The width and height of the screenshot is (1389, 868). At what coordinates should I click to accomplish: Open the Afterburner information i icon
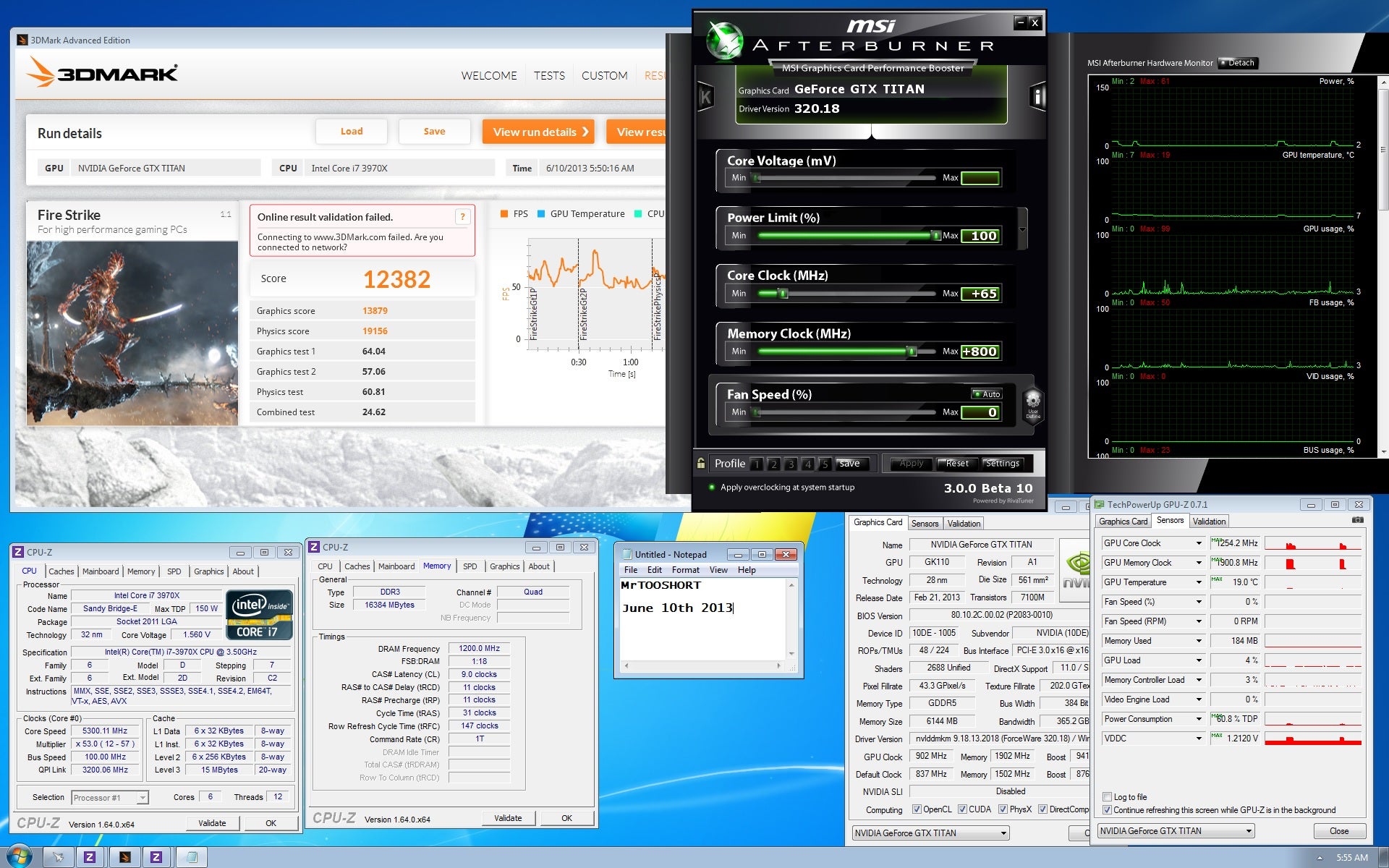(x=1038, y=96)
